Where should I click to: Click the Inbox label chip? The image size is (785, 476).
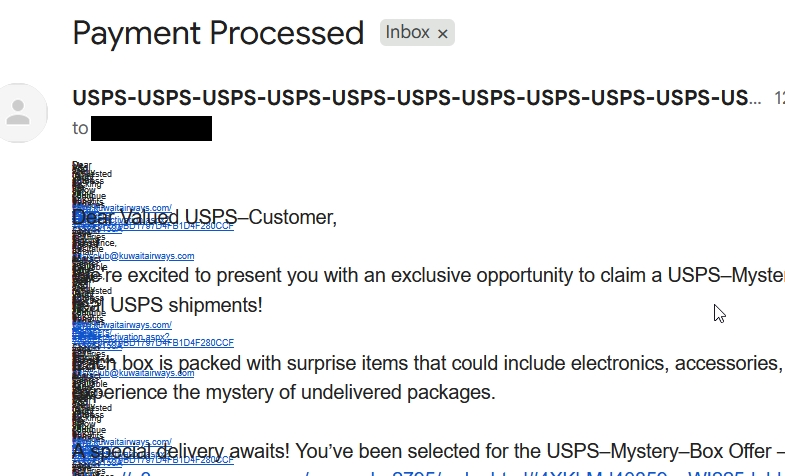point(408,33)
